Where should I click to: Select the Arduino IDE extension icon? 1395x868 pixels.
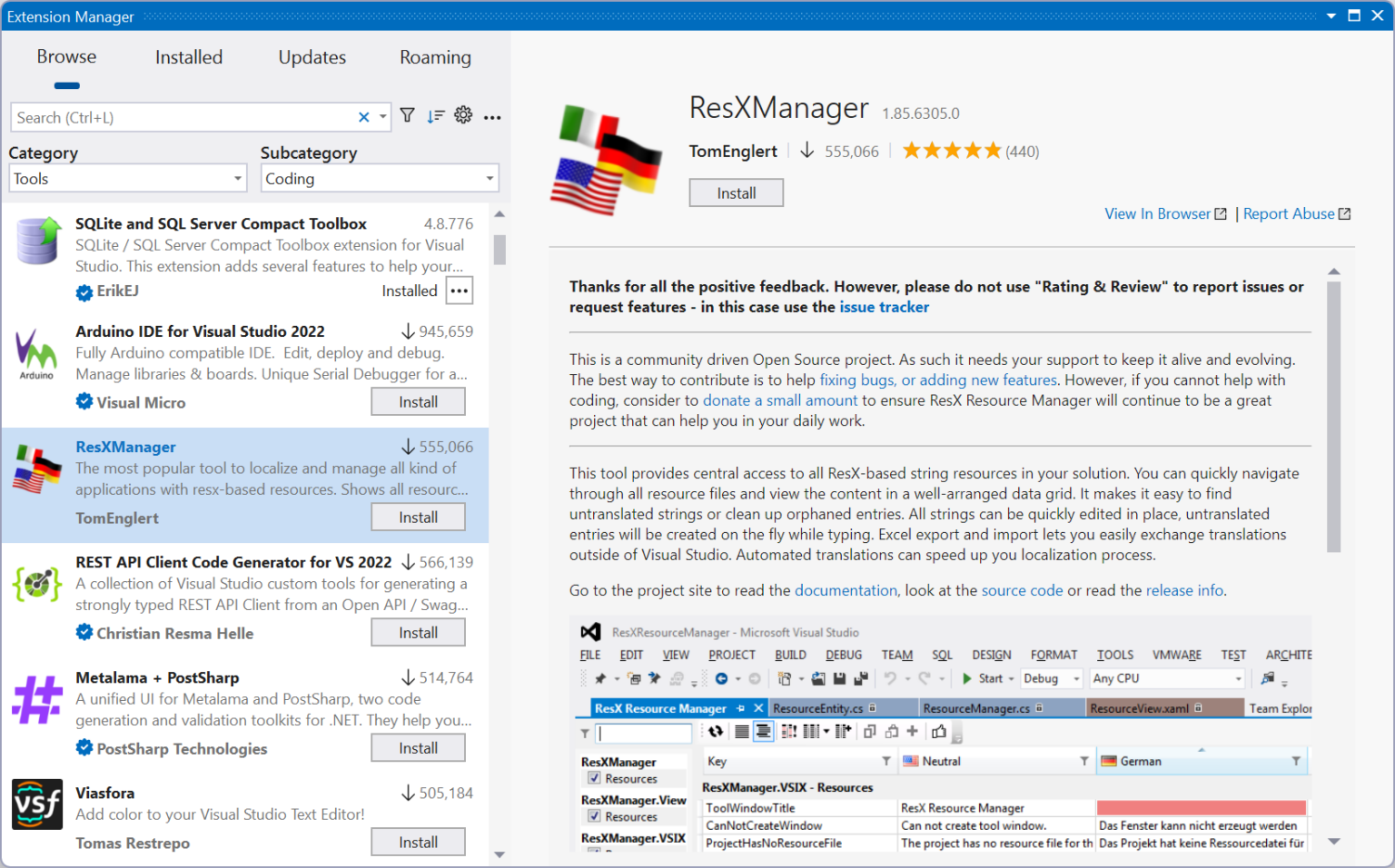coord(37,354)
